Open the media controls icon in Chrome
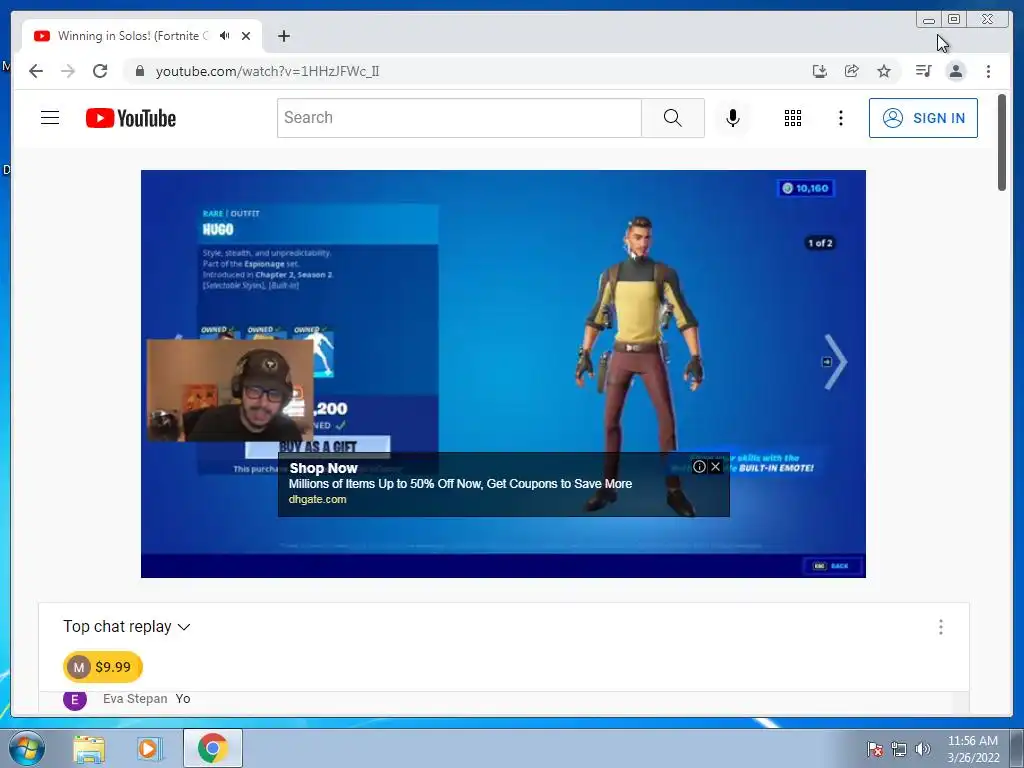Viewport: 1024px width, 768px height. pos(923,71)
